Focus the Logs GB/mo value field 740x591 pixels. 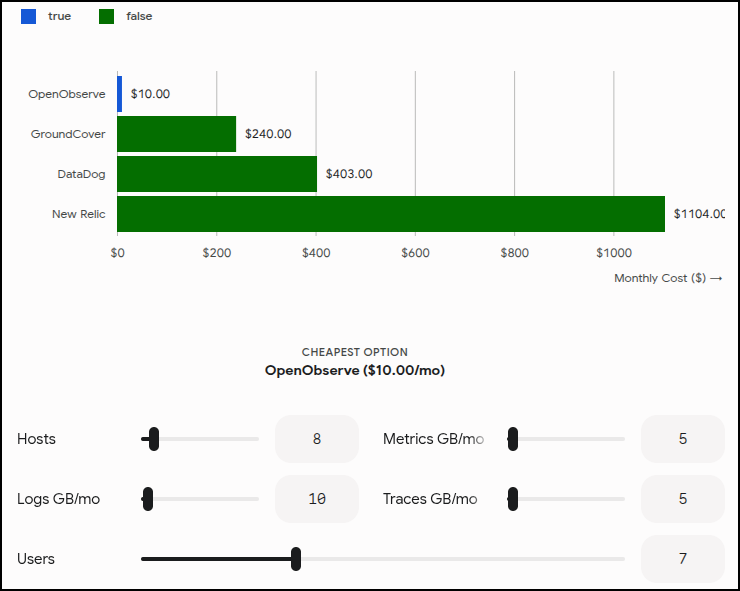click(317, 499)
